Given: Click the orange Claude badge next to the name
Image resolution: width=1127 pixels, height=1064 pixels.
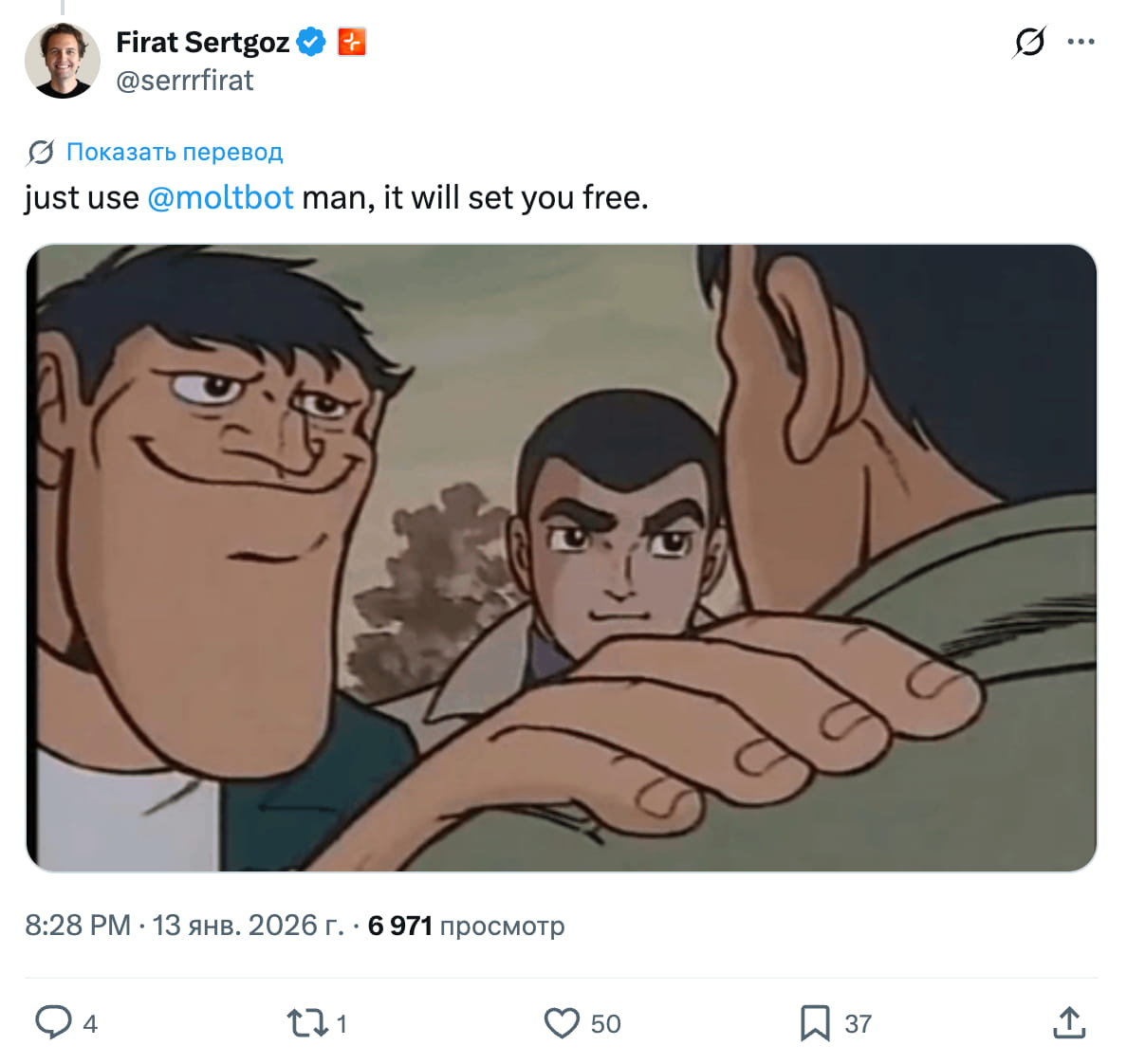Looking at the screenshot, I should 351,42.
